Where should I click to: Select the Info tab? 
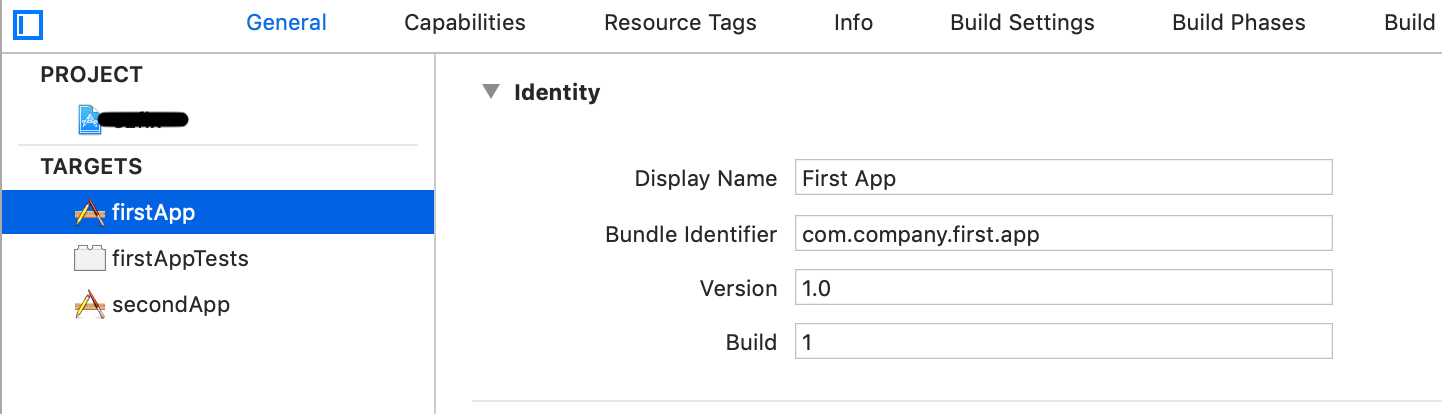853,22
